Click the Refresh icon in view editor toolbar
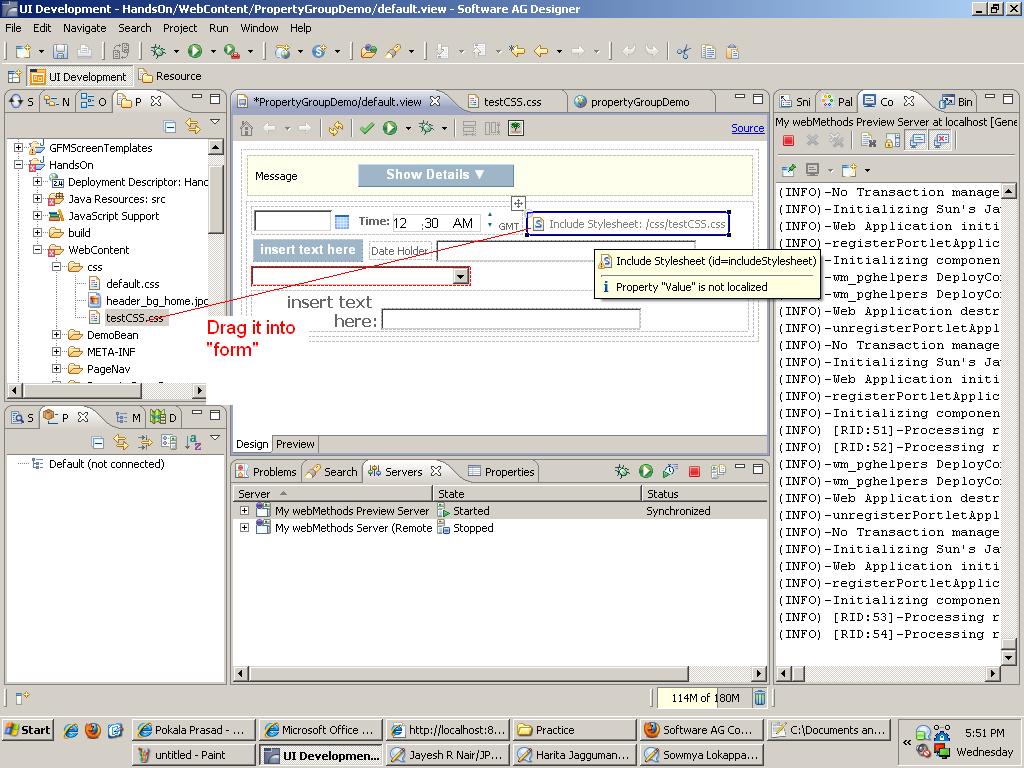Image resolution: width=1024 pixels, height=768 pixels. (x=336, y=128)
